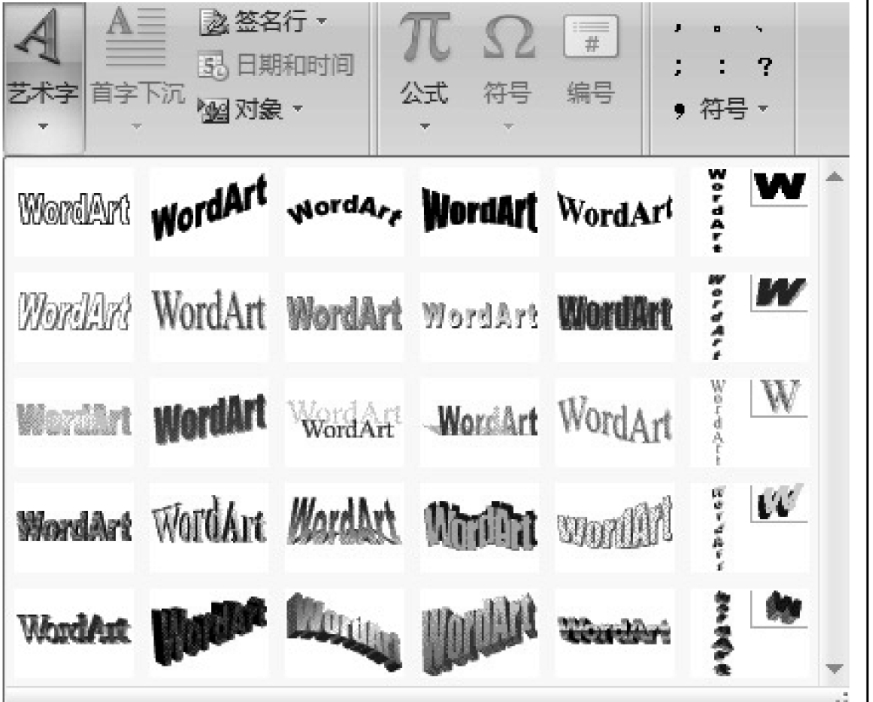Select the dark heavy WordArt in row two
The image size is (873, 702).
[x=615, y=316]
